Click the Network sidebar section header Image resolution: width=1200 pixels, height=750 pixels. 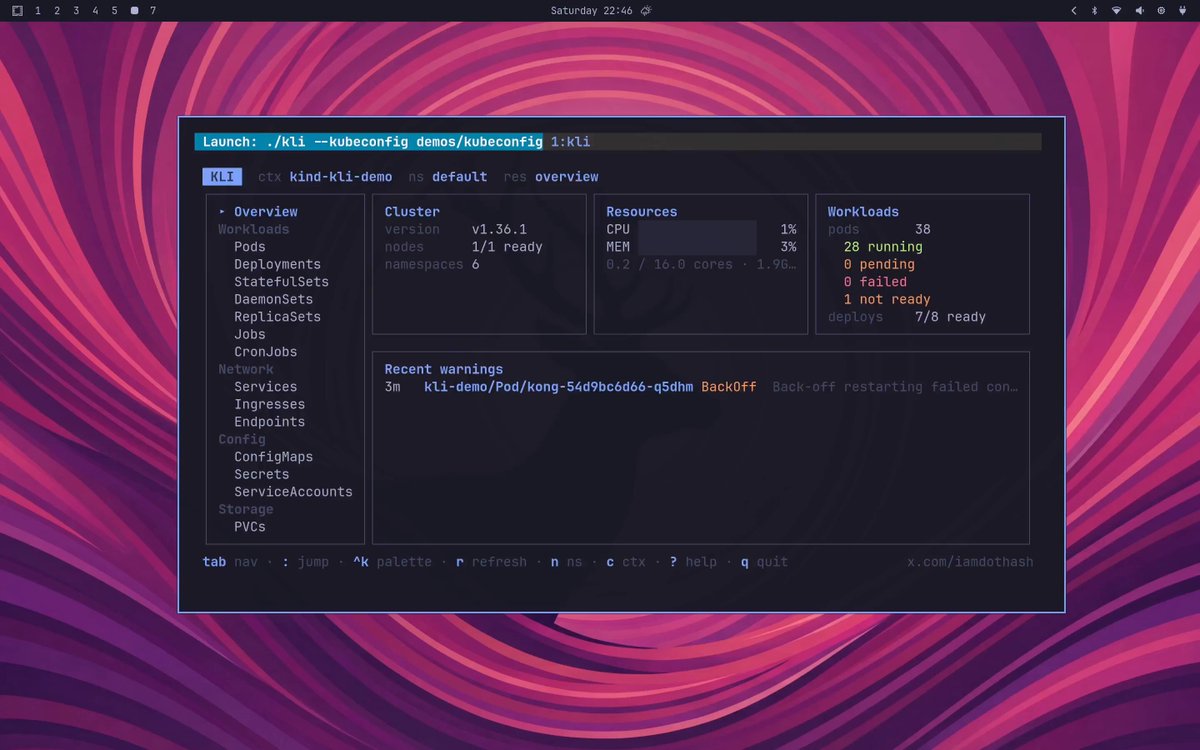(x=246, y=369)
